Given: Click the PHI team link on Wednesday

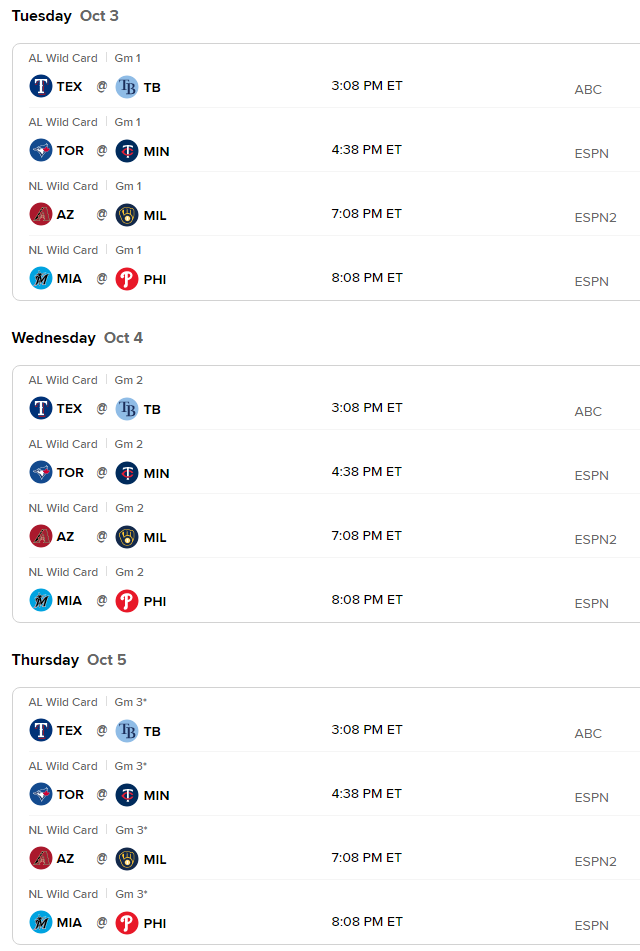Looking at the screenshot, I should (155, 602).
